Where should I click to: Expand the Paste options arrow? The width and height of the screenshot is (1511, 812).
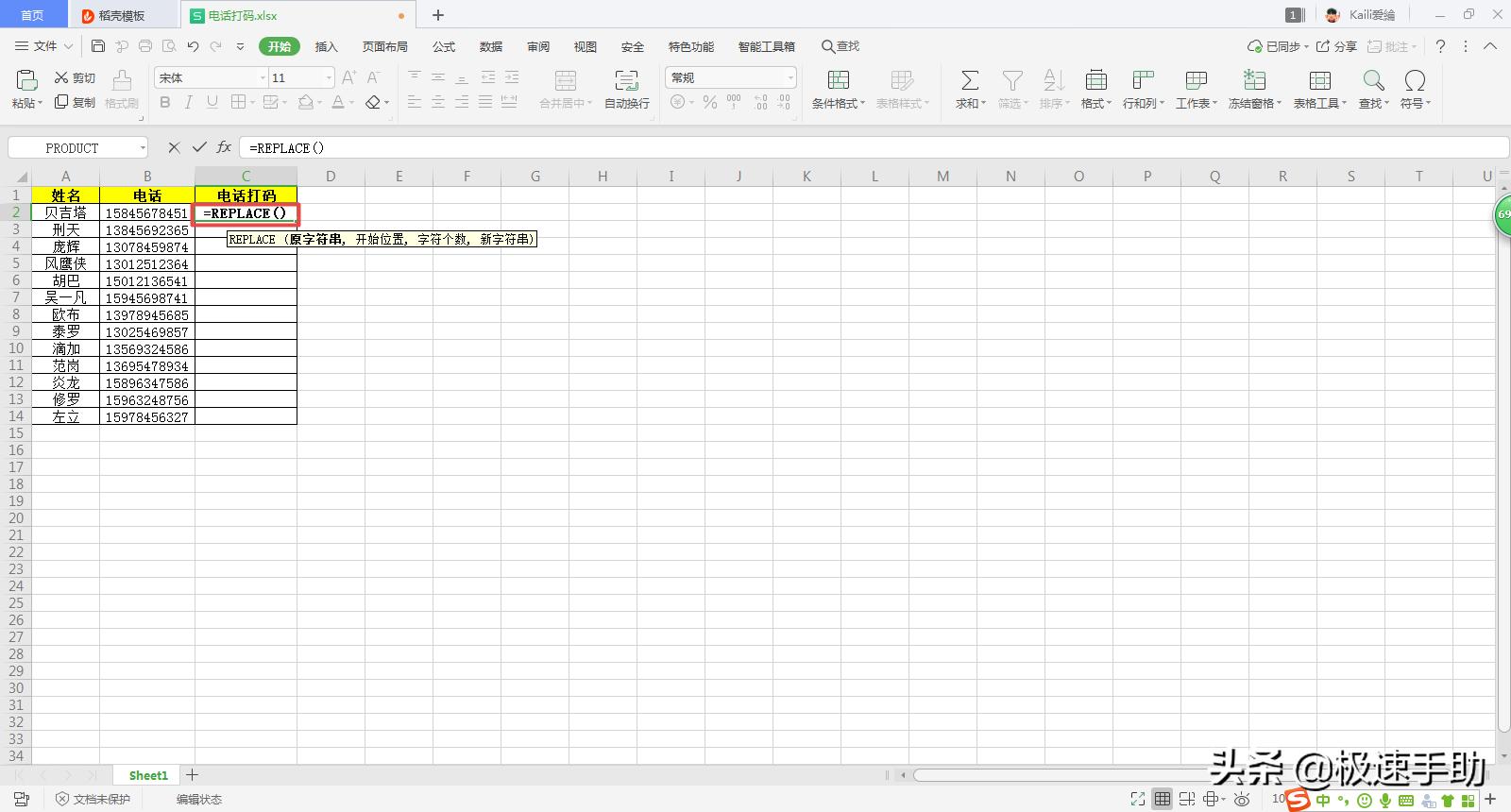click(40, 104)
